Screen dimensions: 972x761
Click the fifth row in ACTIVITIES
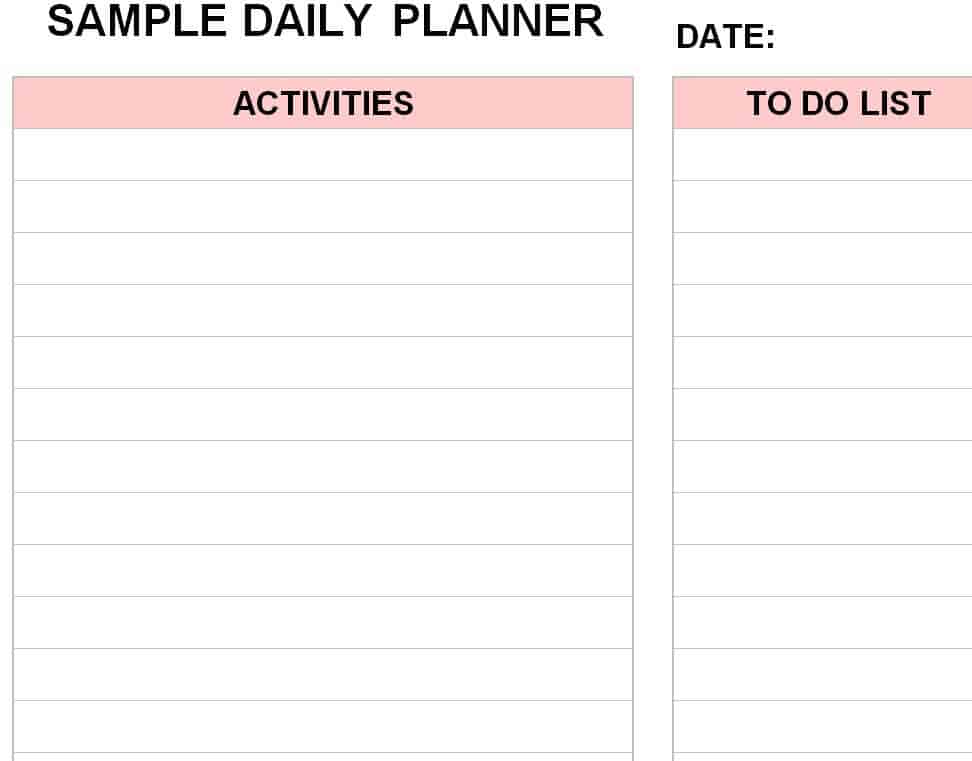323,363
